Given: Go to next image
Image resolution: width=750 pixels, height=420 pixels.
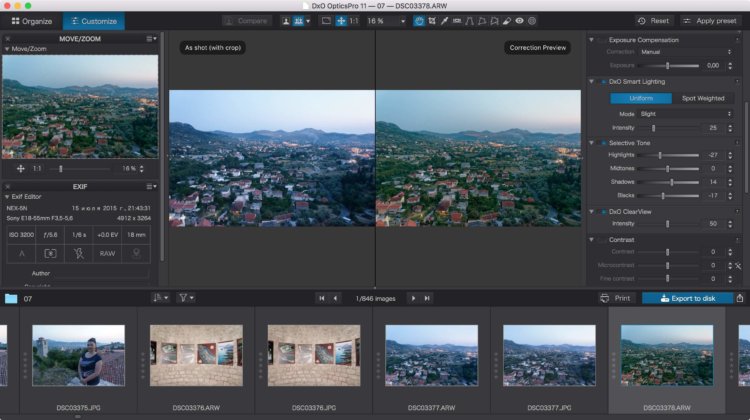Looking at the screenshot, I should click(413, 298).
